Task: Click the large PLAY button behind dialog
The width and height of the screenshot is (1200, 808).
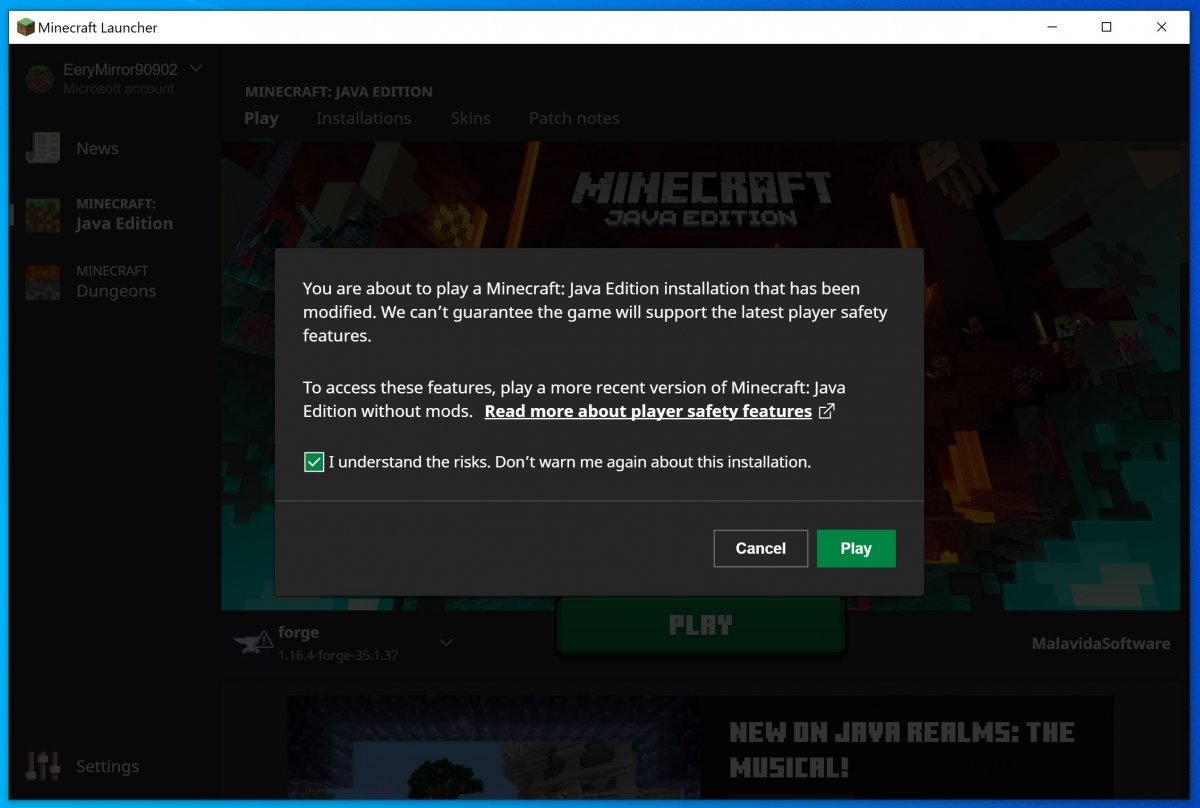Action: 700,625
